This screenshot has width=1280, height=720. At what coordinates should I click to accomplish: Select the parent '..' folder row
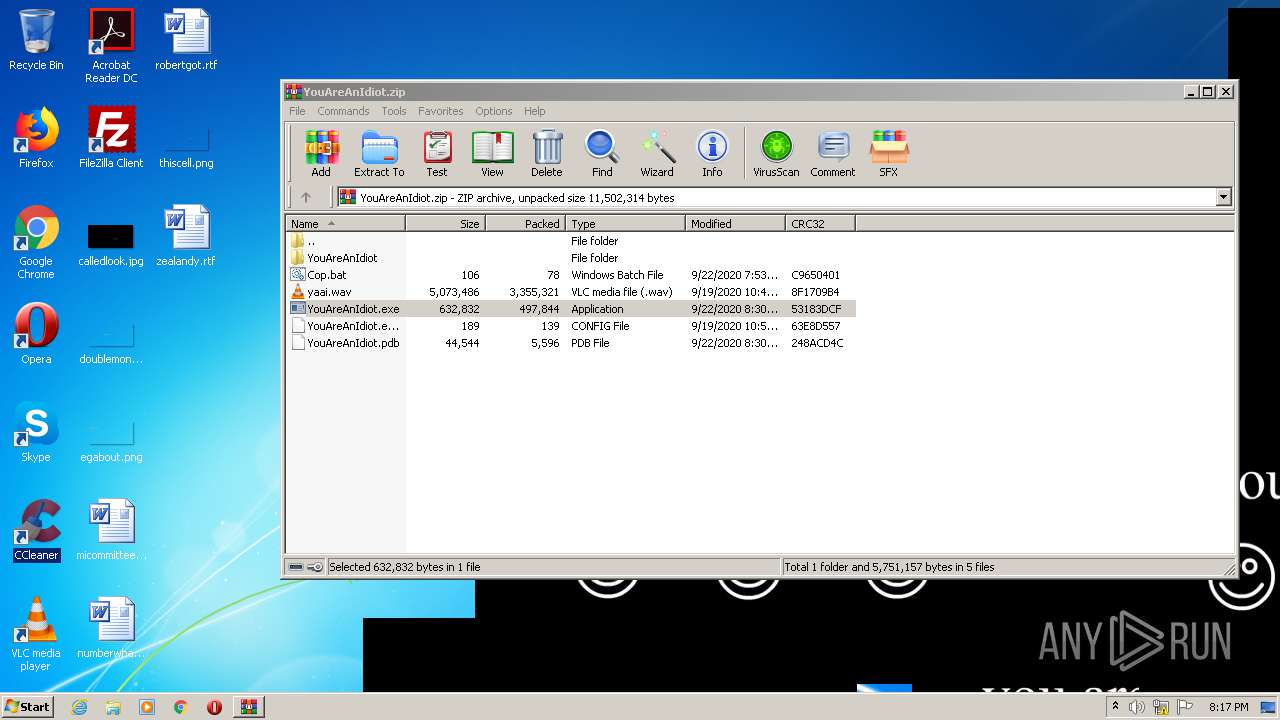[571, 241]
